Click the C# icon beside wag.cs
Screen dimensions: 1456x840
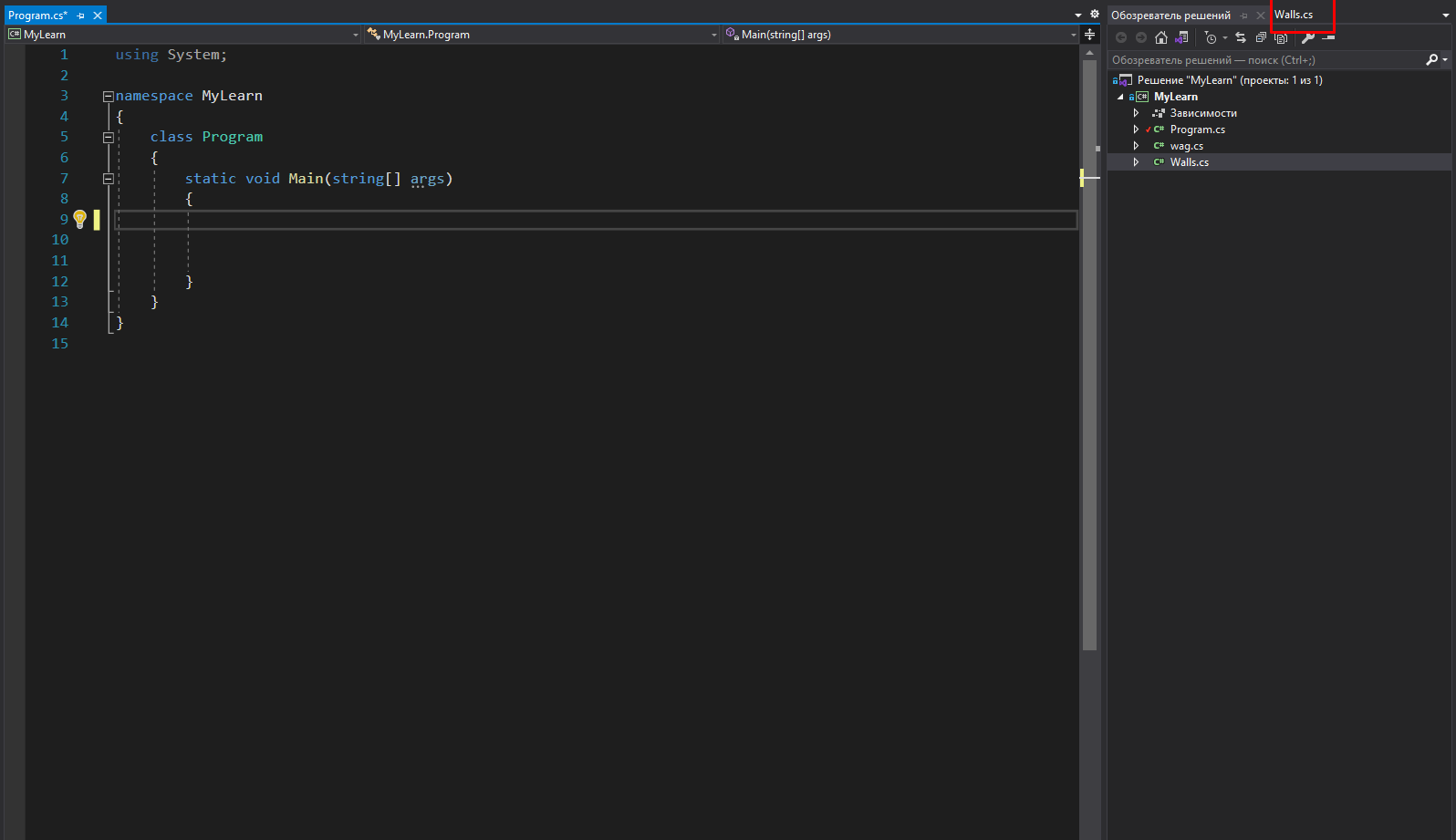tap(1159, 146)
